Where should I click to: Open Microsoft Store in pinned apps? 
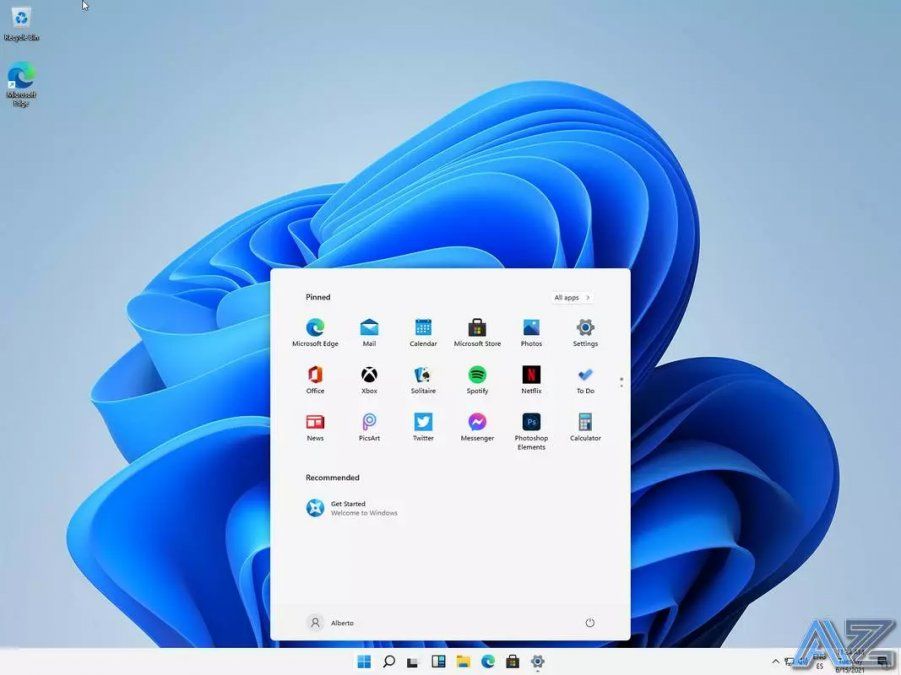coord(477,328)
